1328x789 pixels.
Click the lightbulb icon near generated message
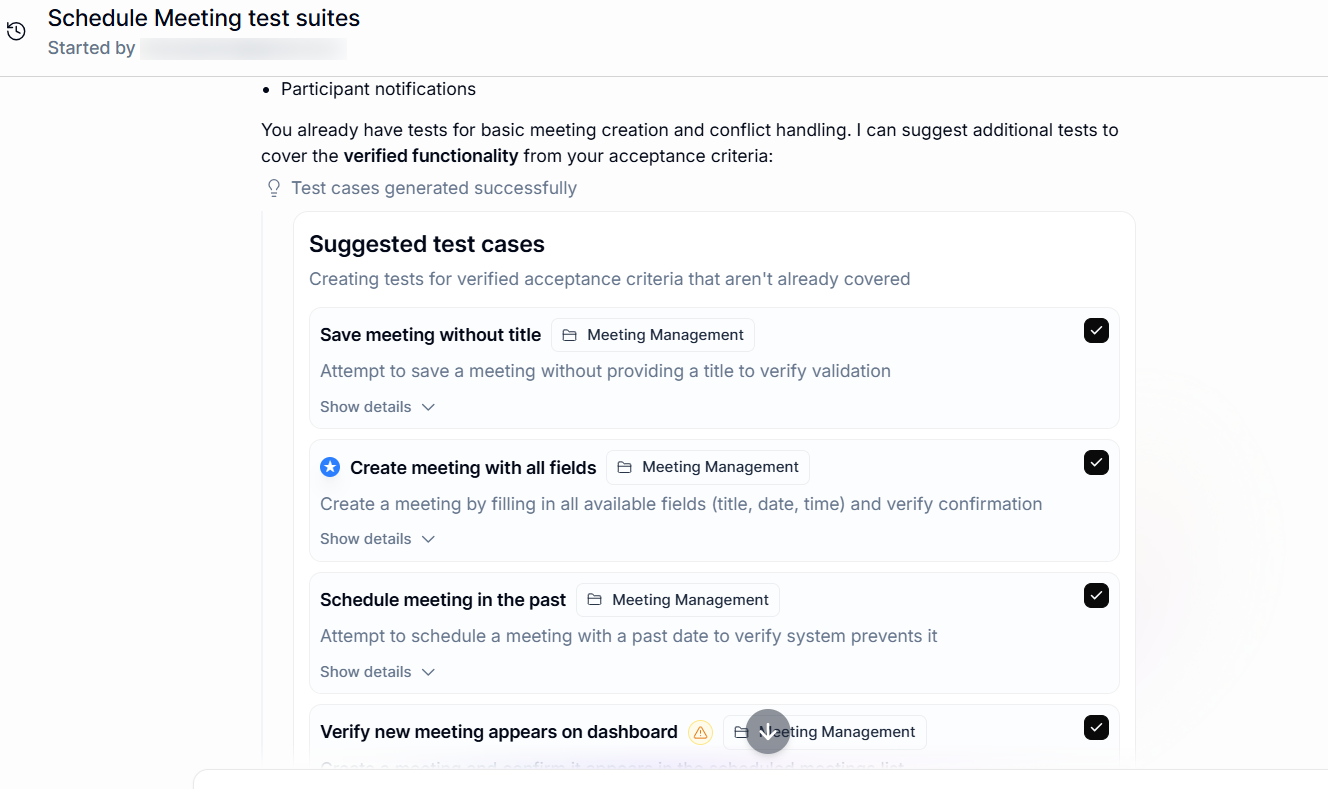point(274,188)
